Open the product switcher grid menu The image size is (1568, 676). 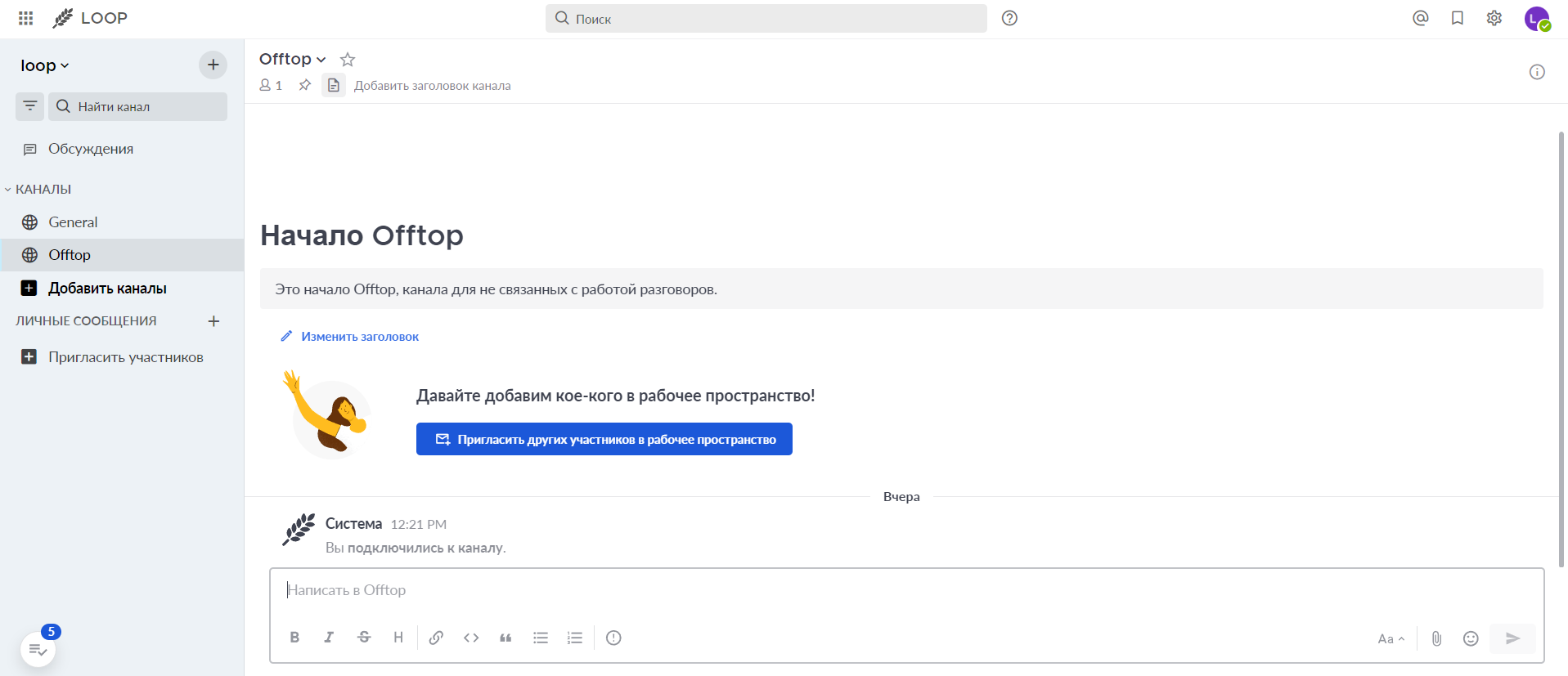25,18
